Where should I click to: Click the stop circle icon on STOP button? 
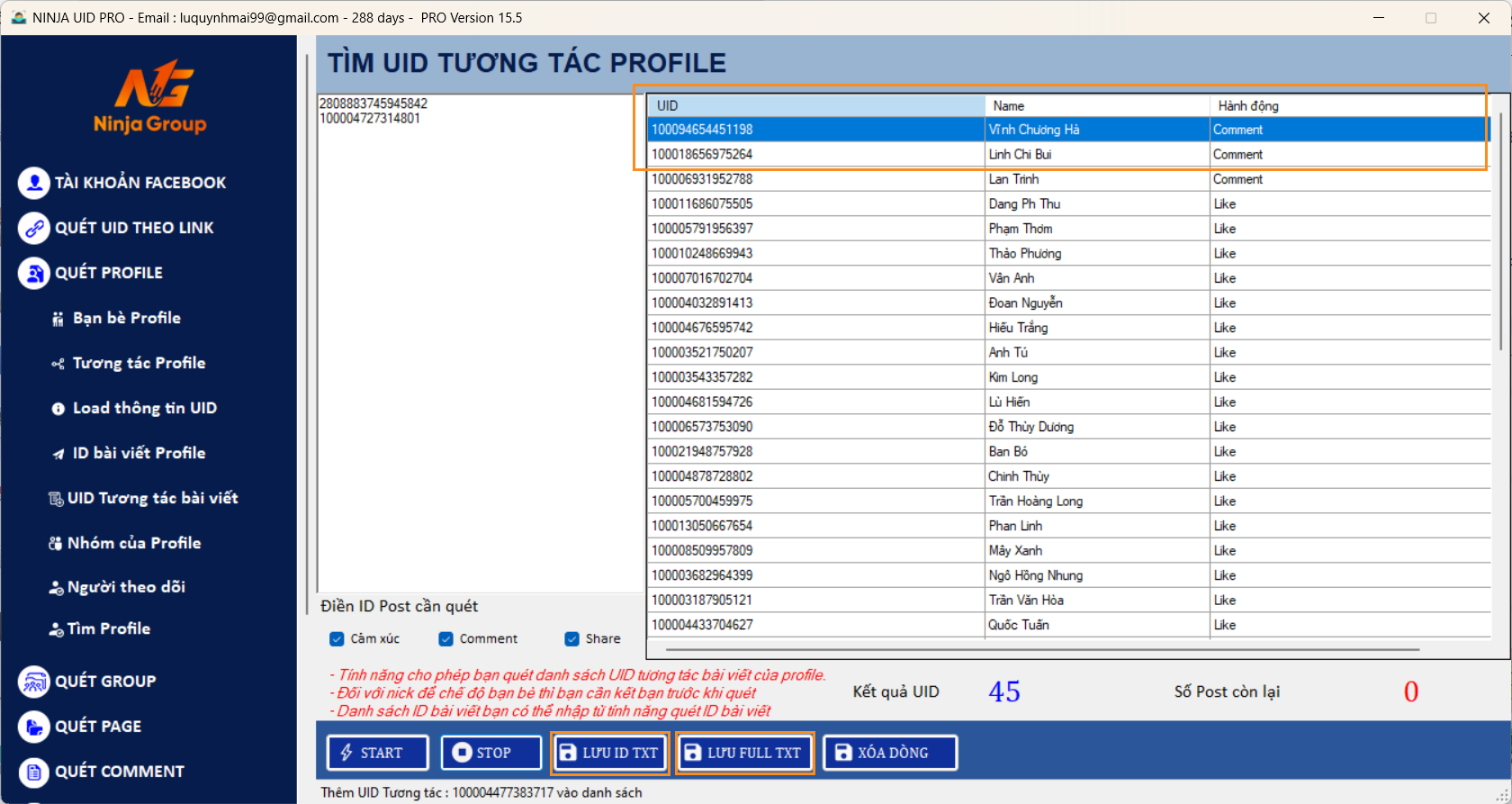coord(462,753)
